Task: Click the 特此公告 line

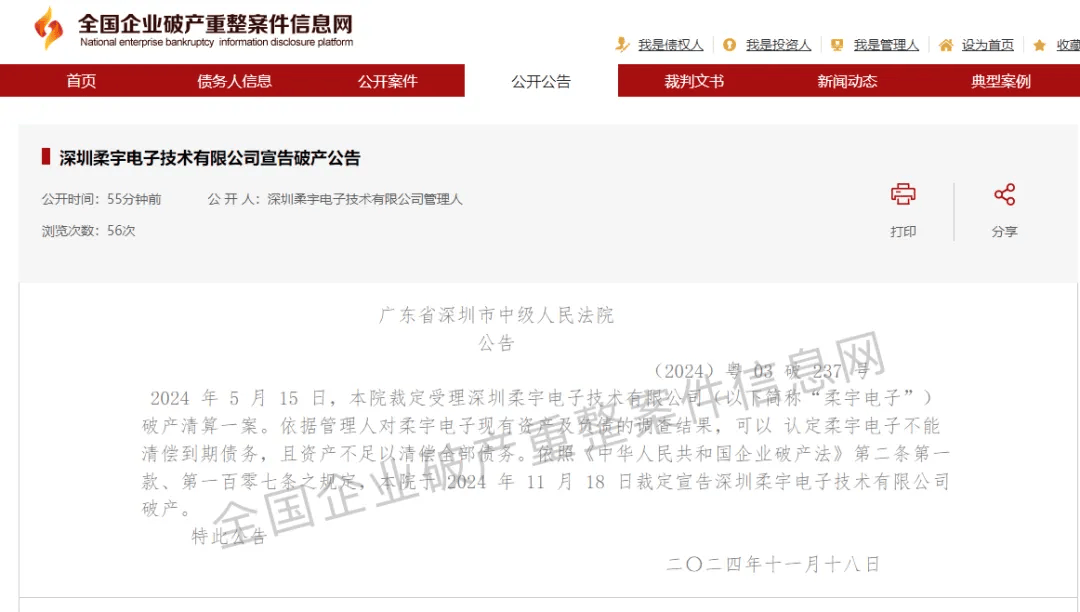Action: point(229,536)
